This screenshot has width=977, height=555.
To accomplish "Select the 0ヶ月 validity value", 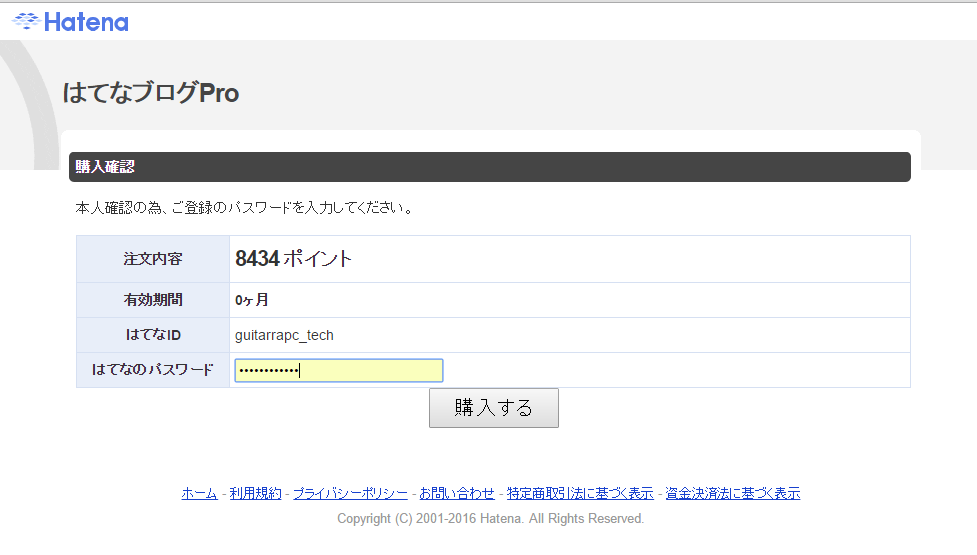I will [x=252, y=300].
